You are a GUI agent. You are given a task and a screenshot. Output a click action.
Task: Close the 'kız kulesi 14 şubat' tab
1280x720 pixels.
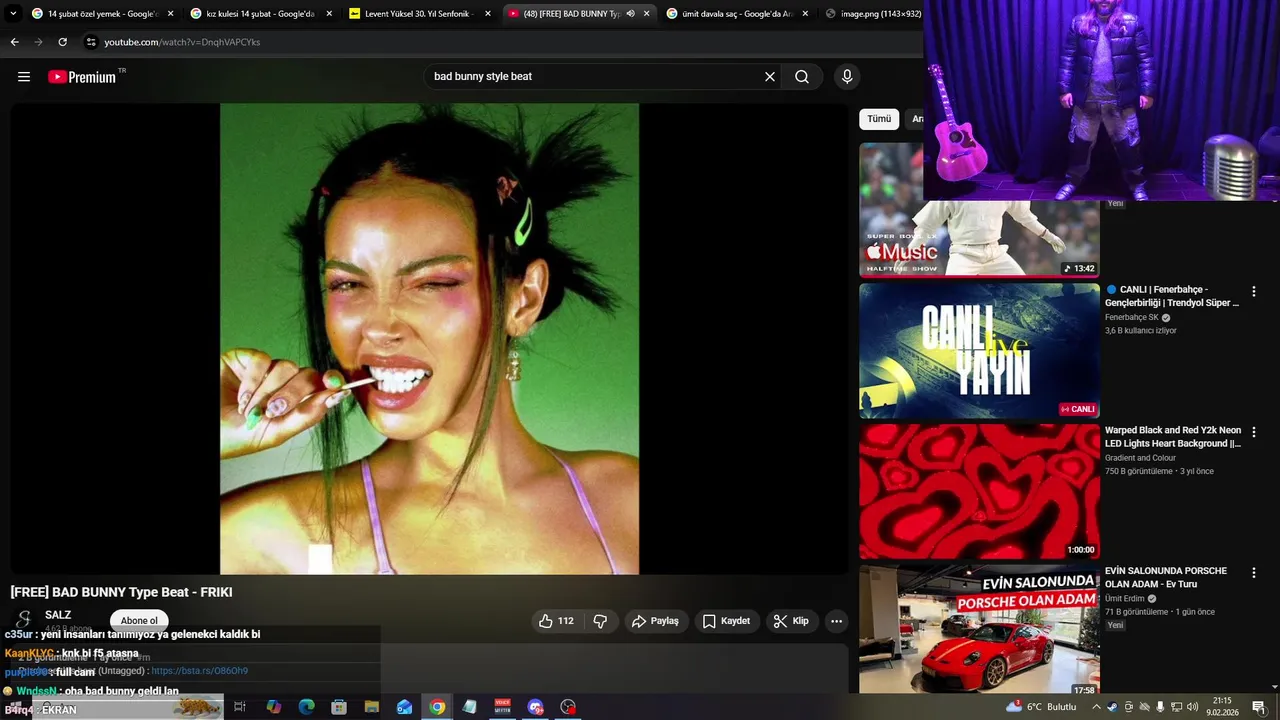[x=329, y=14]
